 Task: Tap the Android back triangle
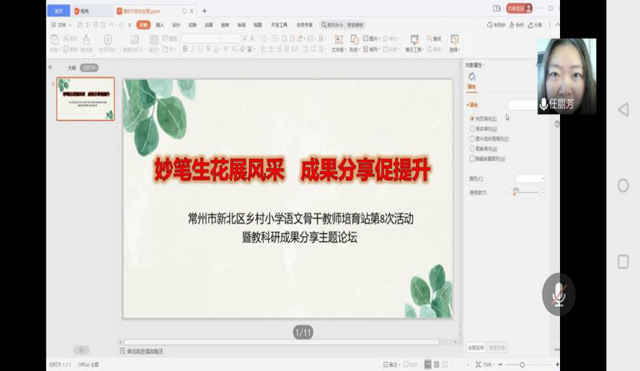pyautogui.click(x=623, y=109)
